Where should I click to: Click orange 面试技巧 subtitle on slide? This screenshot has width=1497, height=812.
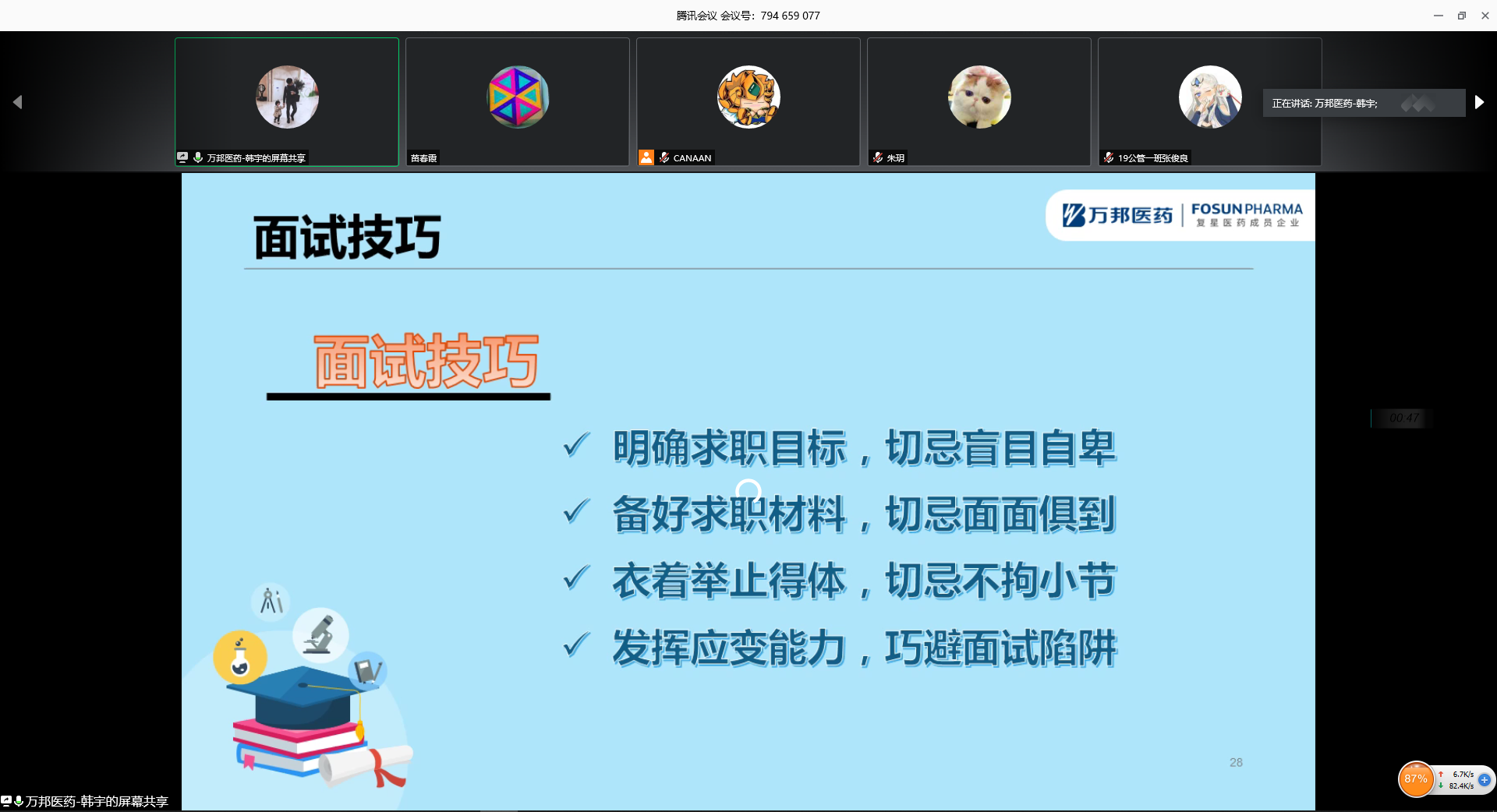[426, 361]
